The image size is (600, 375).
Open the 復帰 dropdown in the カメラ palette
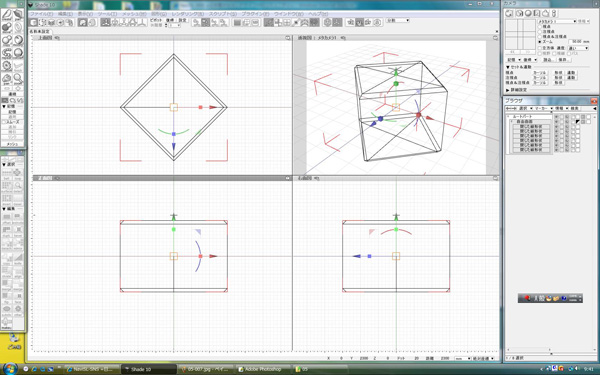530,60
